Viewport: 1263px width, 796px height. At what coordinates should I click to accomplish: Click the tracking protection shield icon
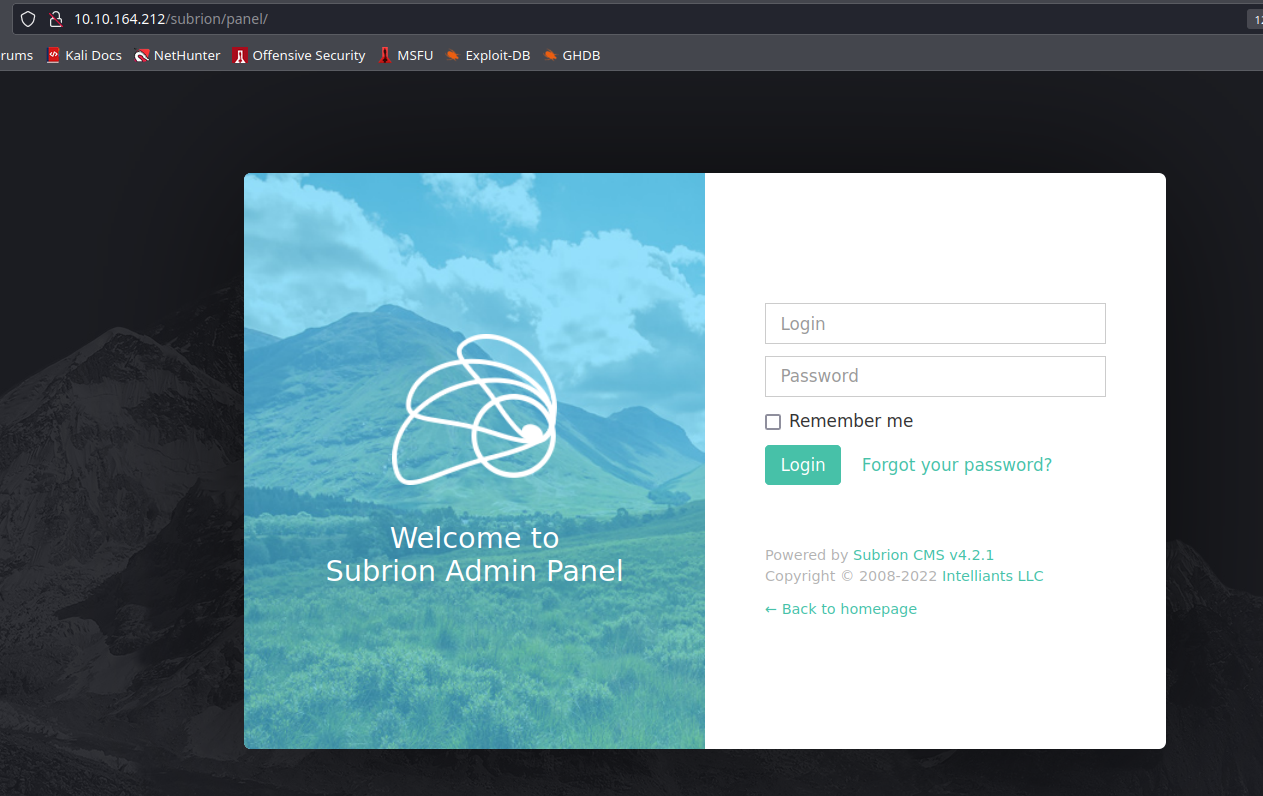tap(28, 19)
